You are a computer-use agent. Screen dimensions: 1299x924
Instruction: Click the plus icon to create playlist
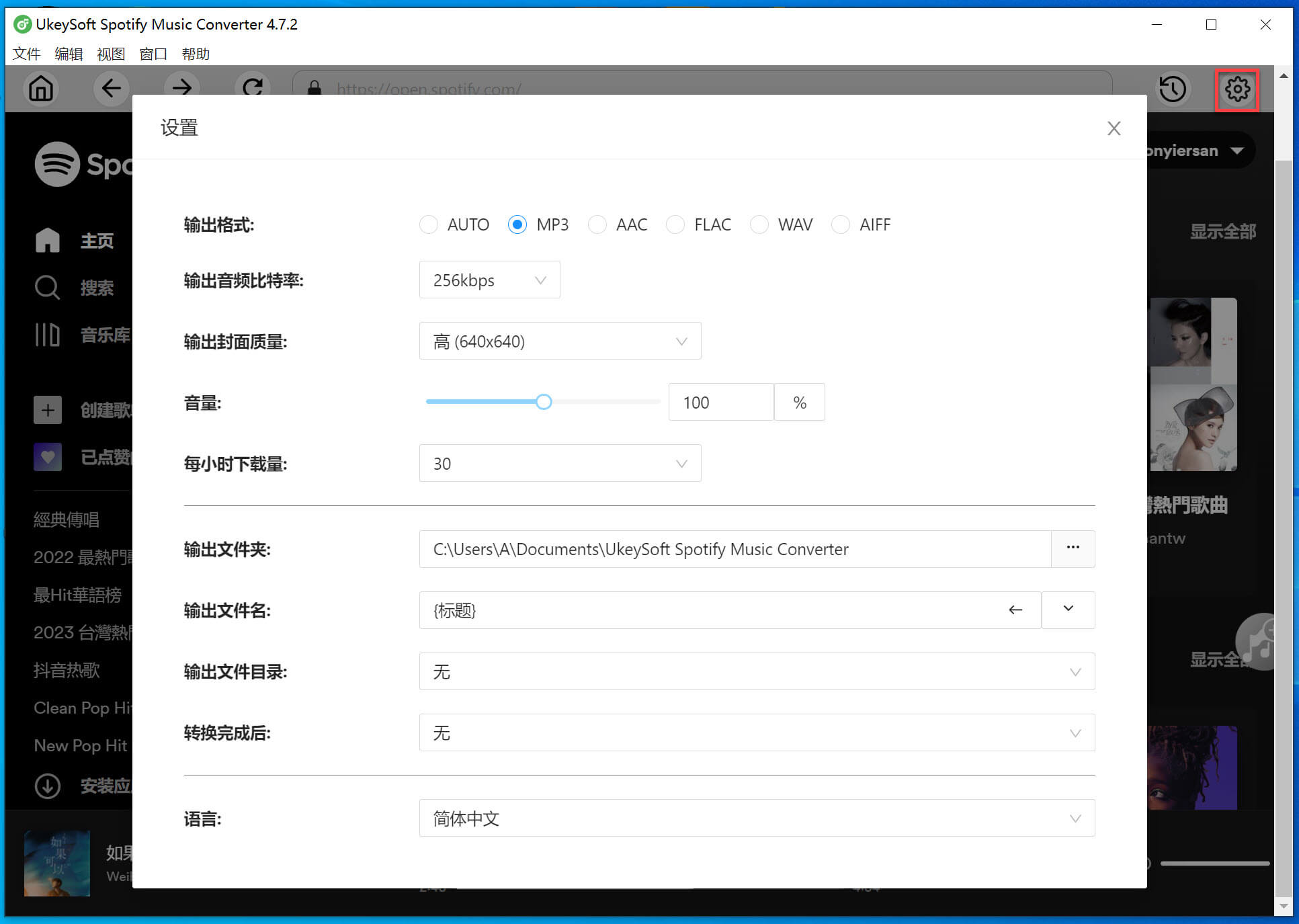(x=48, y=410)
